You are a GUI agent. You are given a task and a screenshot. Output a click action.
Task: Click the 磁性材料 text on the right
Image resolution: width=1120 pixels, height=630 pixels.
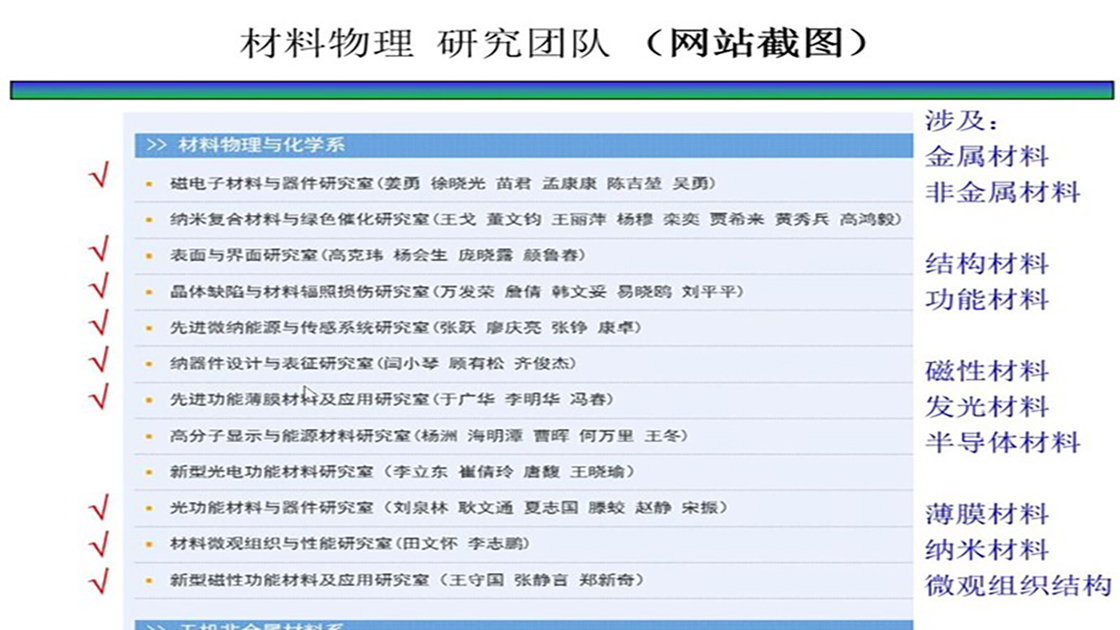coord(987,371)
